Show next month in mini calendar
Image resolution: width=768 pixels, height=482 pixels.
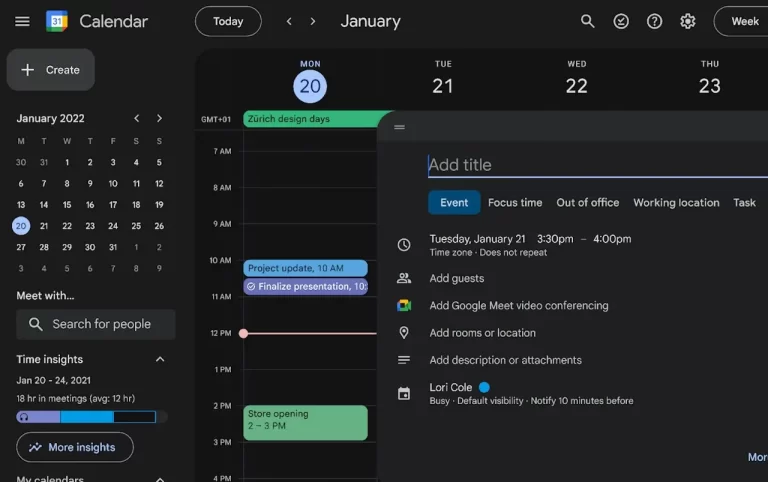(159, 118)
